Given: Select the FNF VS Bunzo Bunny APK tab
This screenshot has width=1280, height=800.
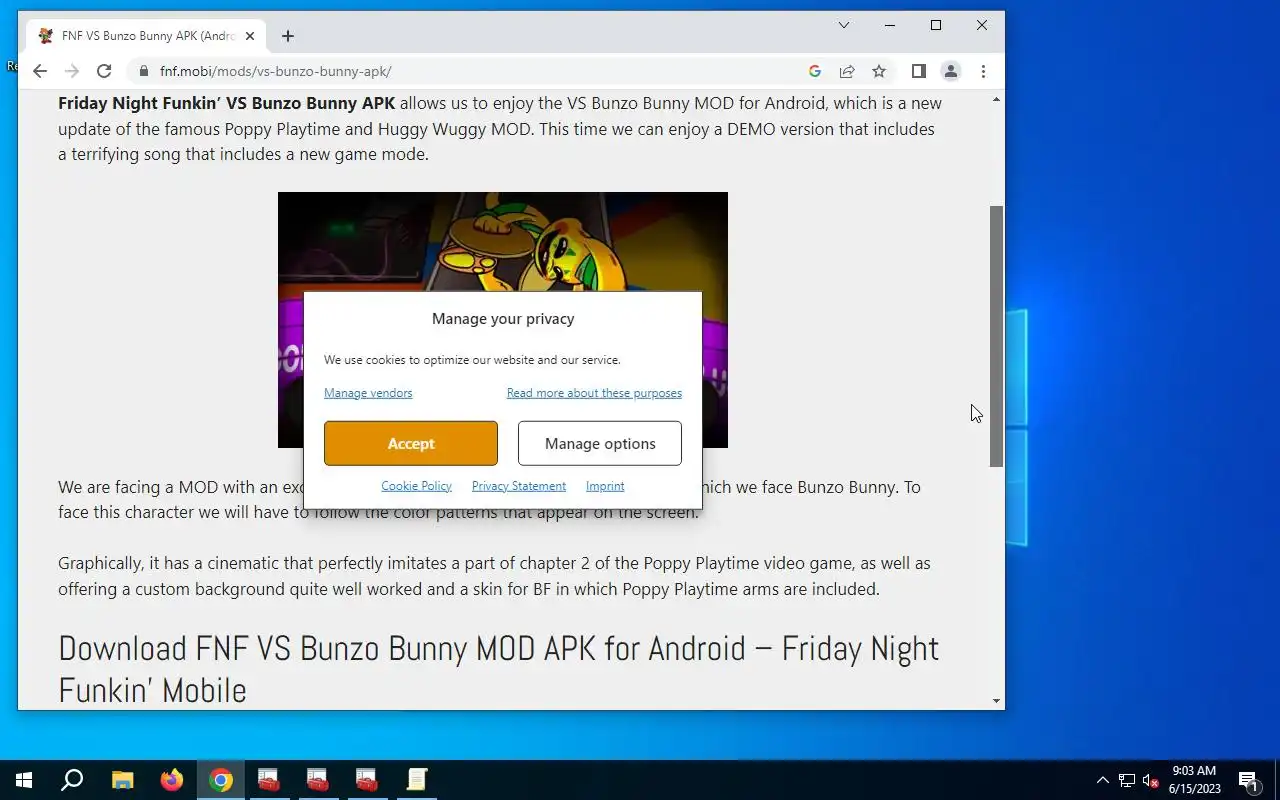Looking at the screenshot, I should point(147,36).
